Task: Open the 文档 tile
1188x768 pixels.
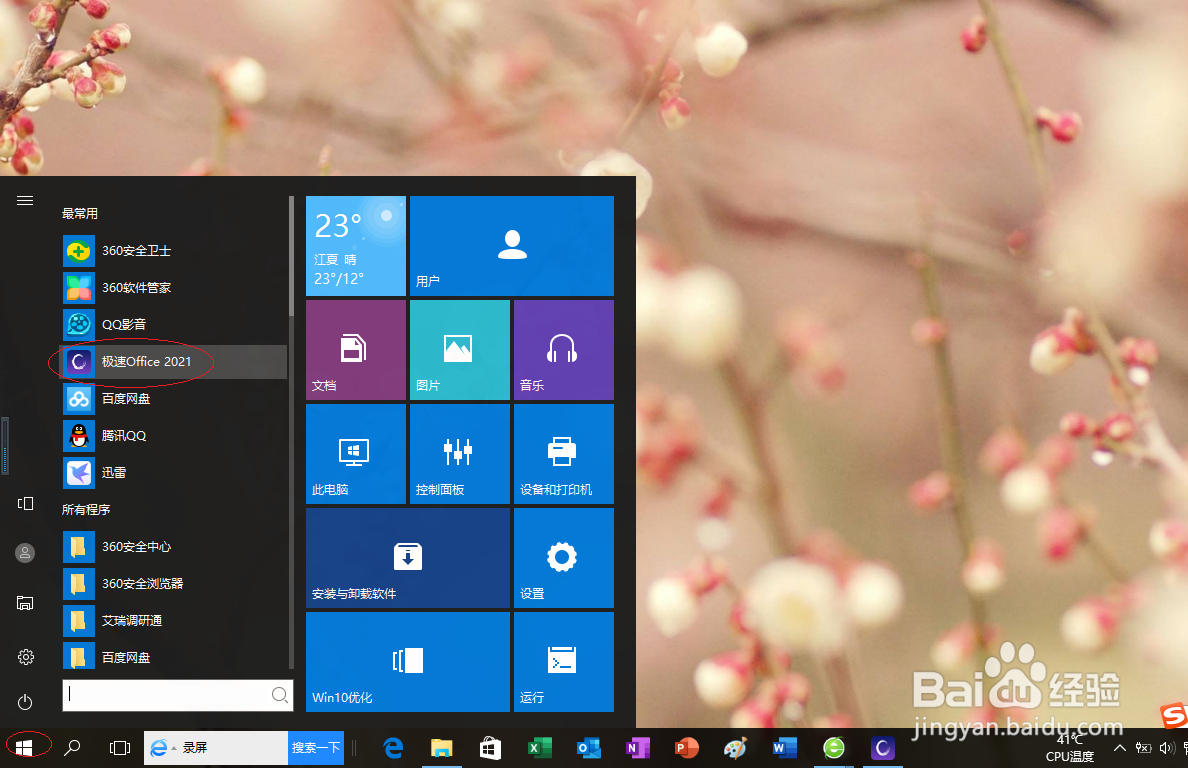Action: click(x=356, y=350)
